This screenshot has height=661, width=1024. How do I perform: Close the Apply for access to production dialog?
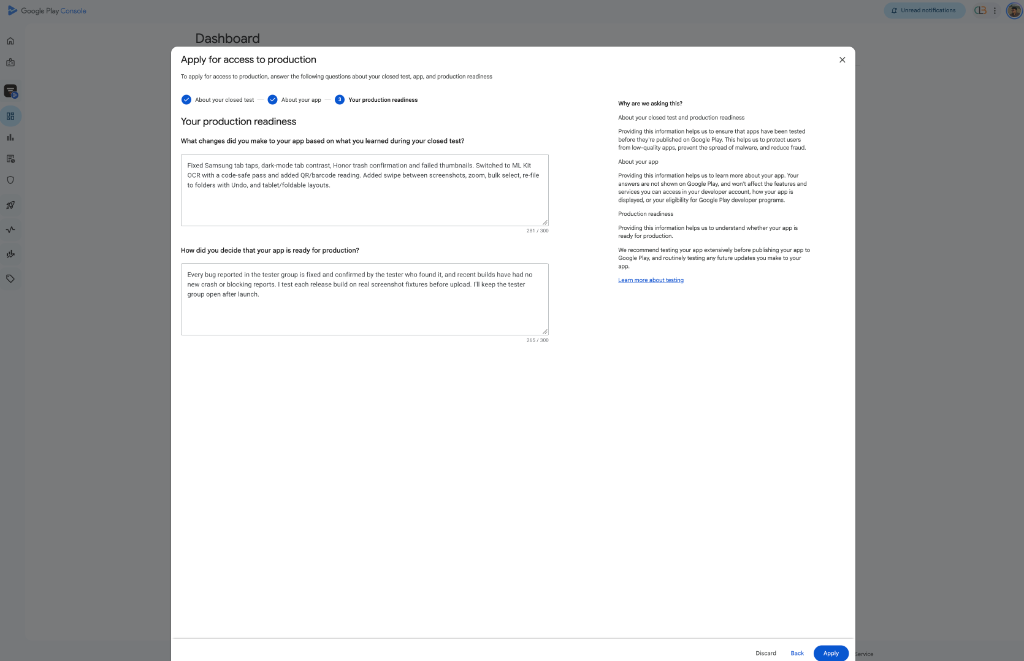842,59
